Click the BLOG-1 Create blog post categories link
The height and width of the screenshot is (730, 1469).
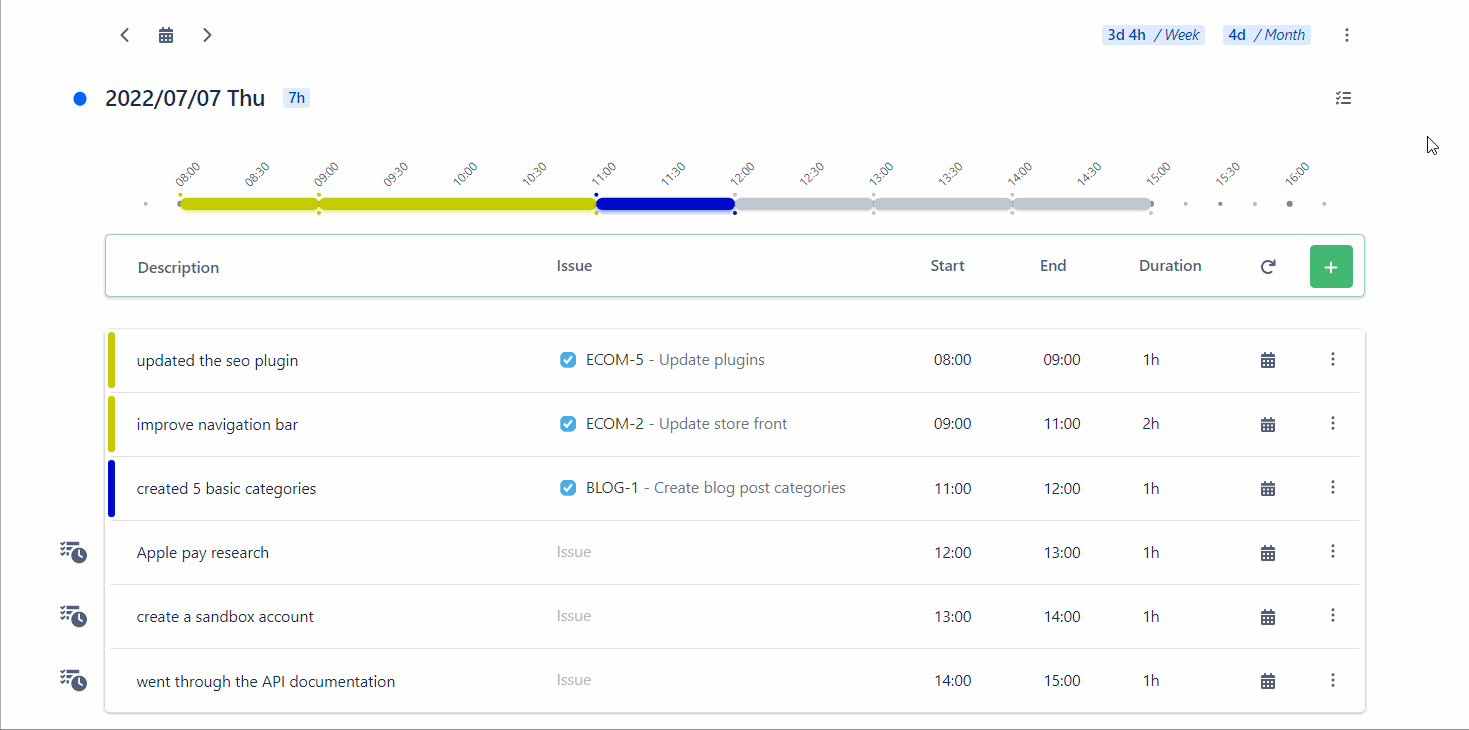point(715,488)
